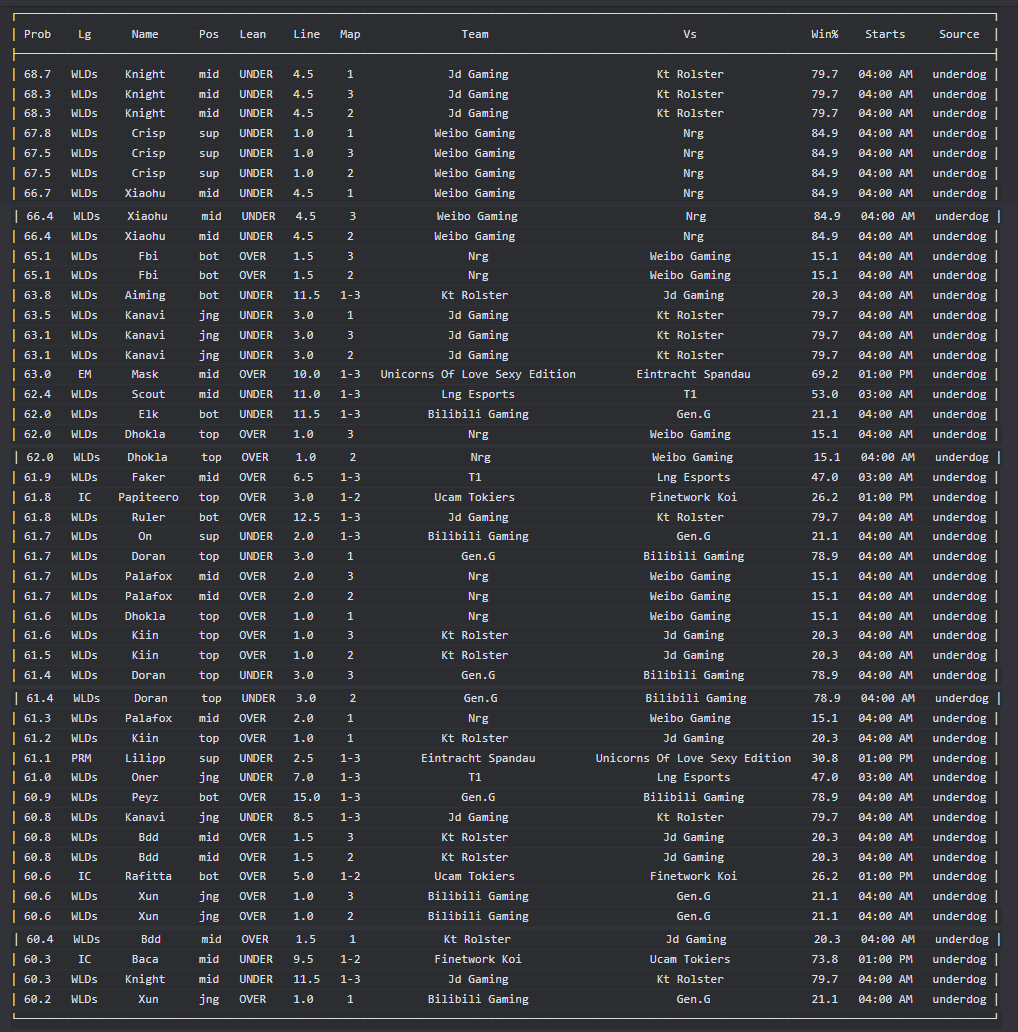Click the Map column header
1018x1032 pixels.
coord(350,34)
